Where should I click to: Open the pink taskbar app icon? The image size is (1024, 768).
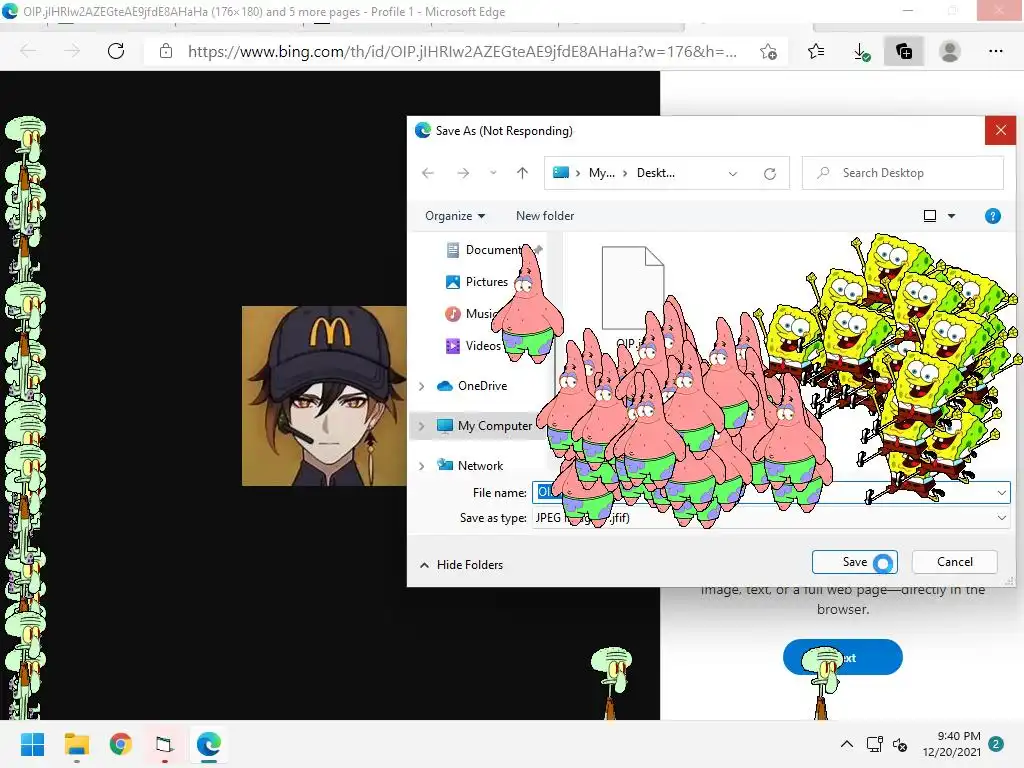coord(165,744)
